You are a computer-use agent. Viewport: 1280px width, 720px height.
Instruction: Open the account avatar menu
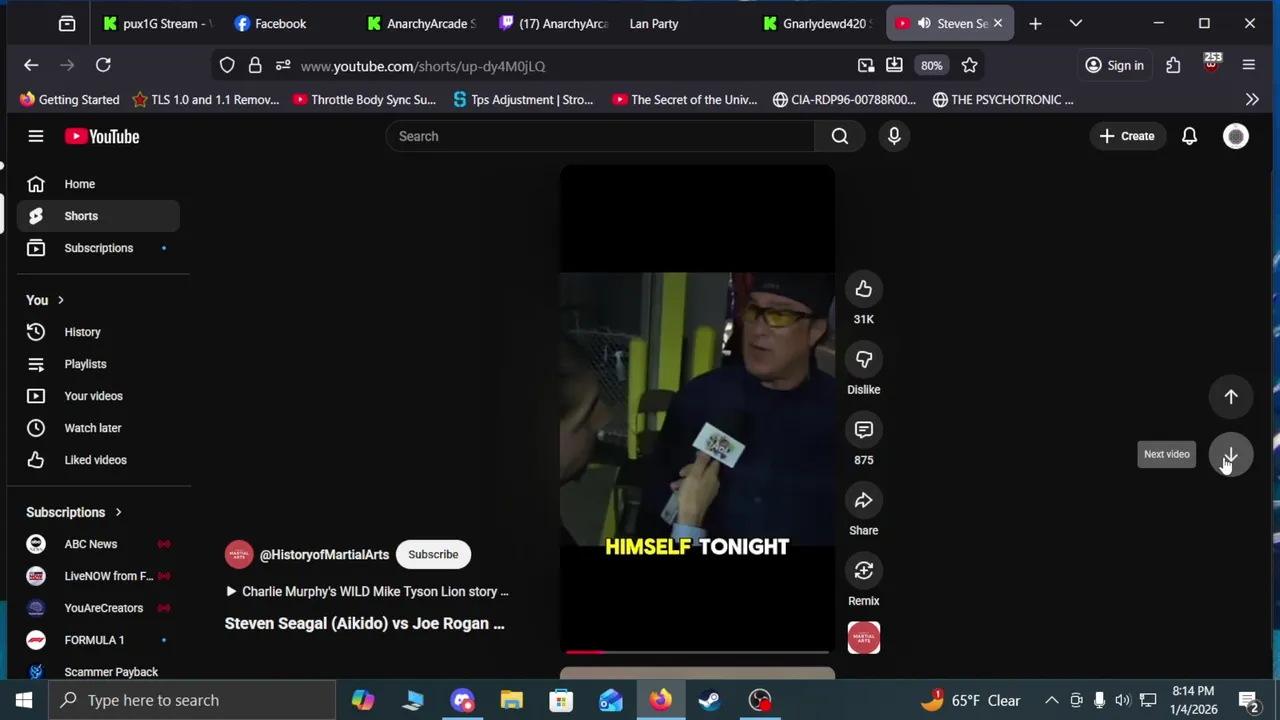coord(1236,136)
